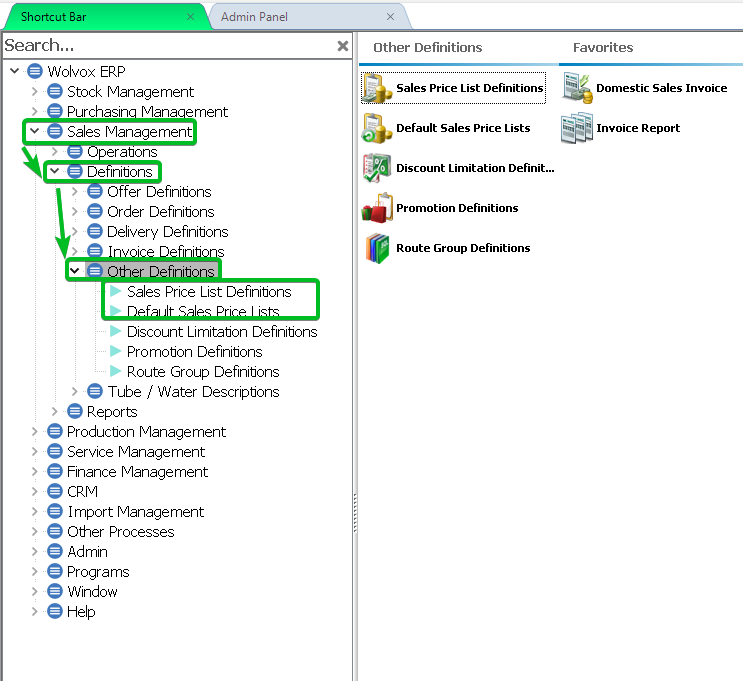
Task: Open Default Sales Price Lists shortcut icon
Action: point(377,128)
